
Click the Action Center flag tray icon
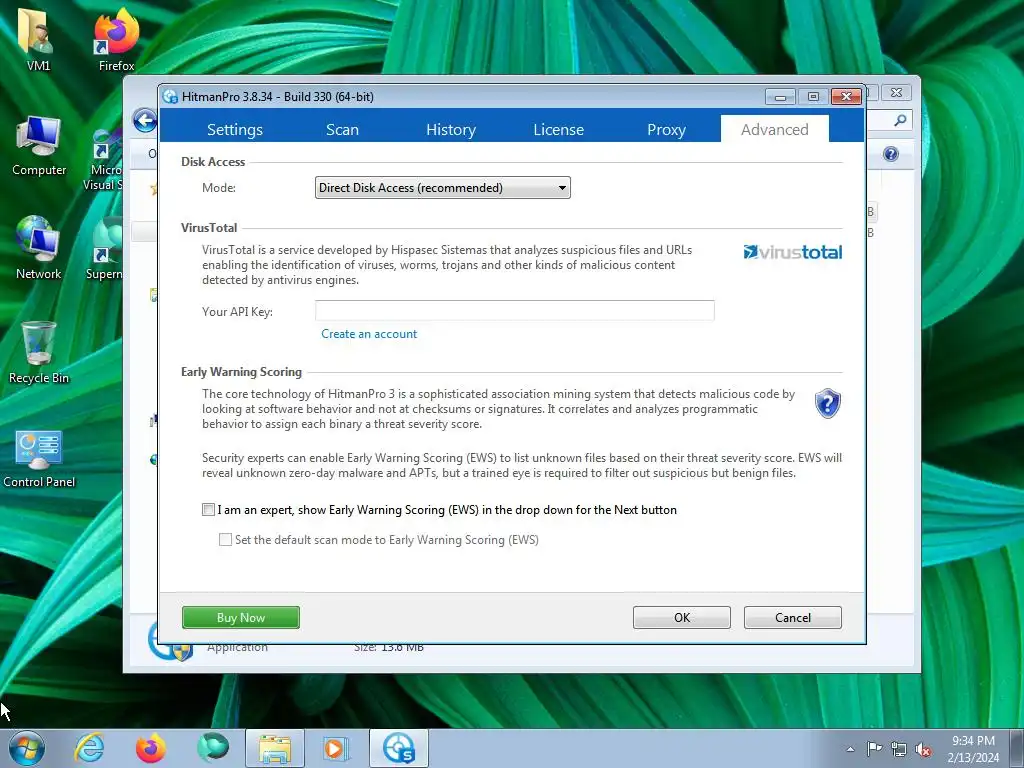(x=874, y=749)
